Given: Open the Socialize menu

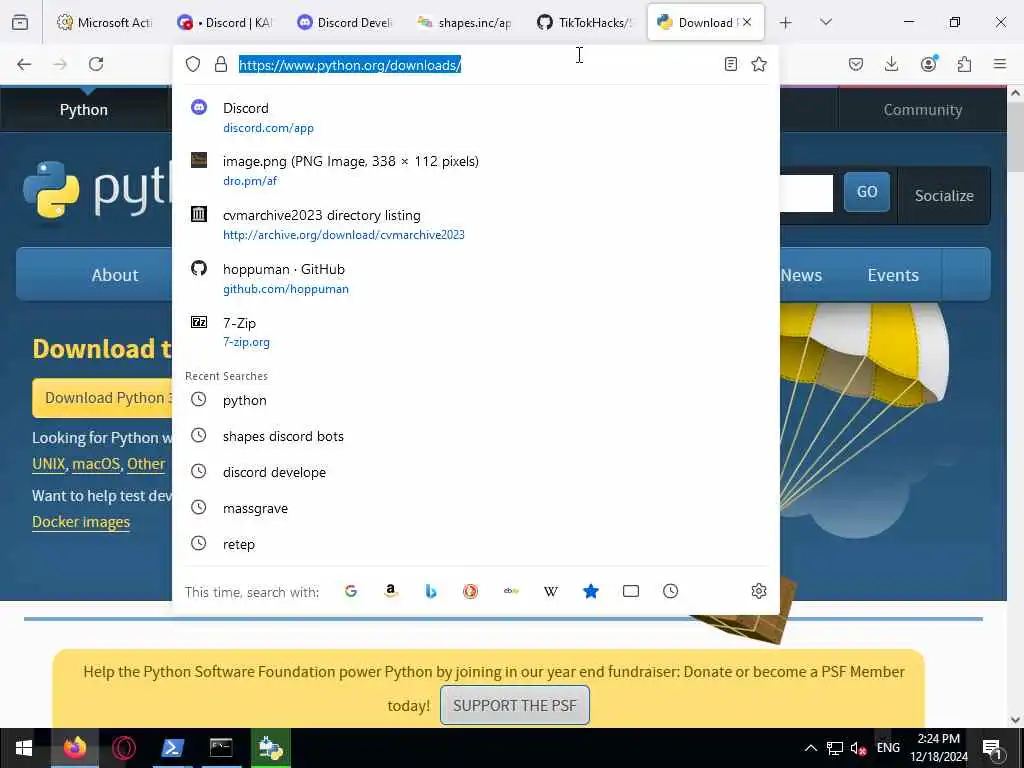Looking at the screenshot, I should tap(944, 195).
